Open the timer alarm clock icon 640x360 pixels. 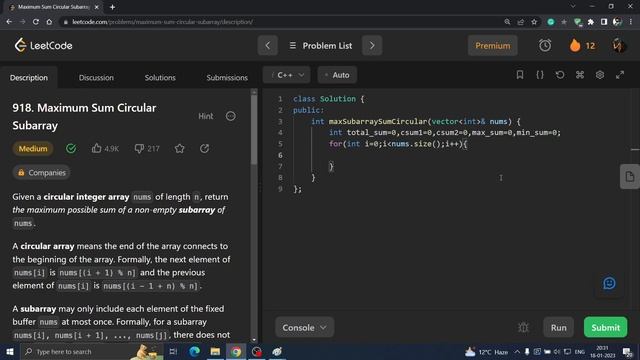(545, 45)
